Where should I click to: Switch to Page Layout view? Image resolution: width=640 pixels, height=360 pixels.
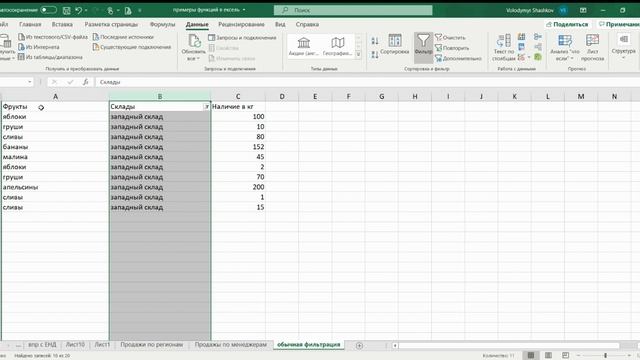[548, 356]
